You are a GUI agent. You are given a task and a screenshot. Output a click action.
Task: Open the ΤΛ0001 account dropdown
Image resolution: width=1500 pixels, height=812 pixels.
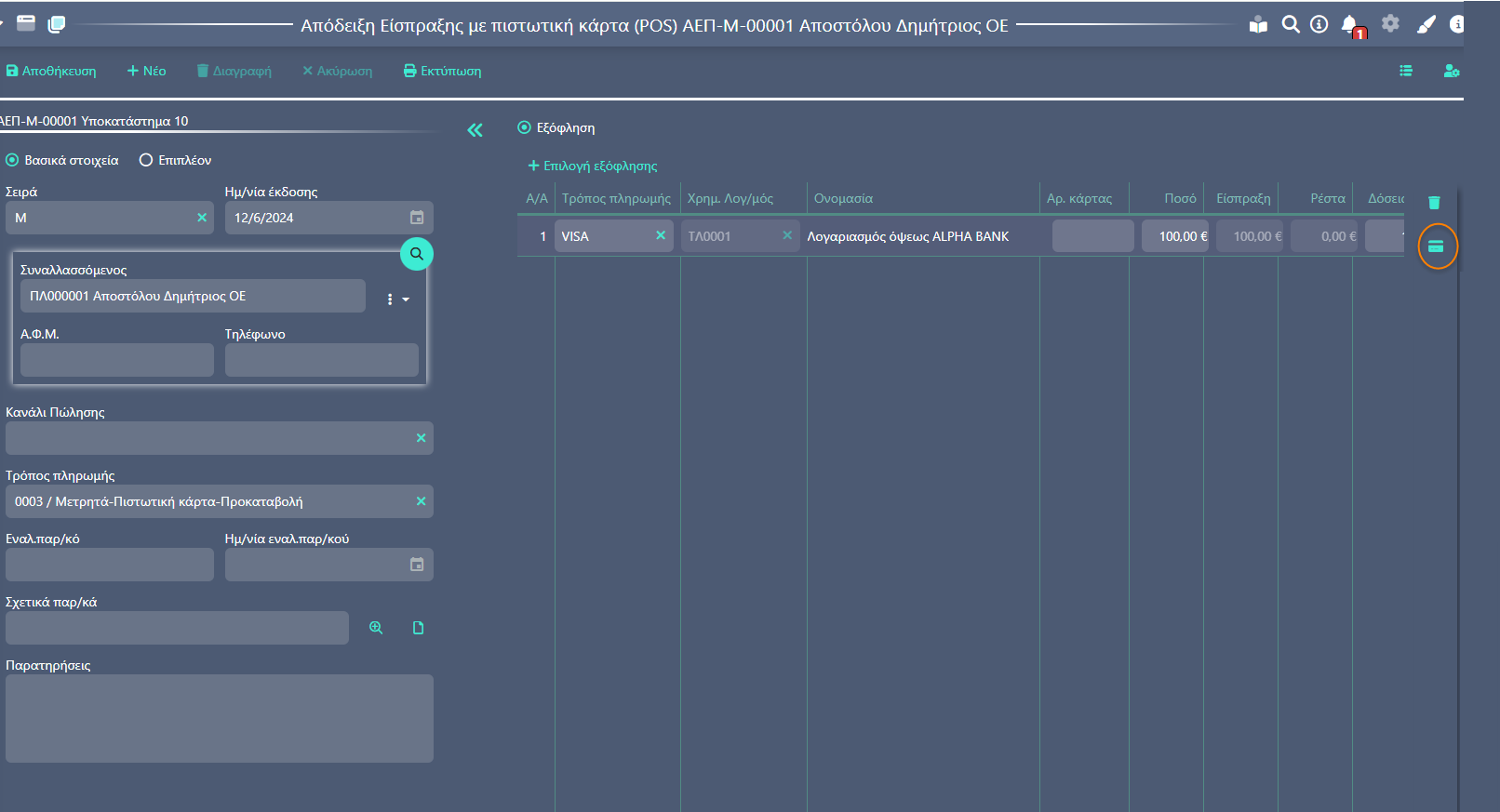741,236
